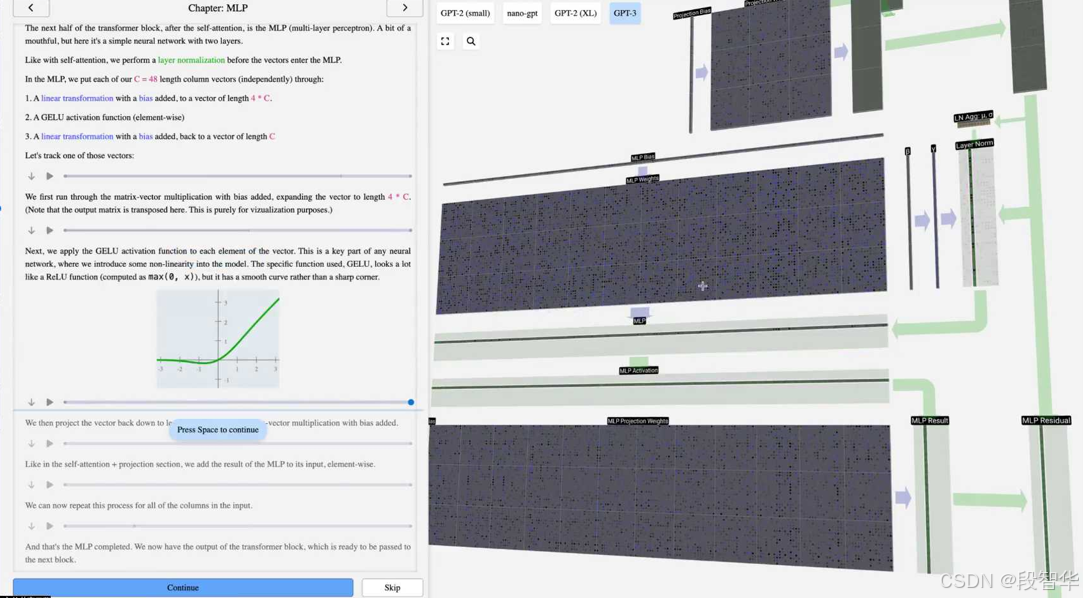The image size is (1083, 598).
Task: Open the layer normalization link
Action: pyautogui.click(x=191, y=60)
